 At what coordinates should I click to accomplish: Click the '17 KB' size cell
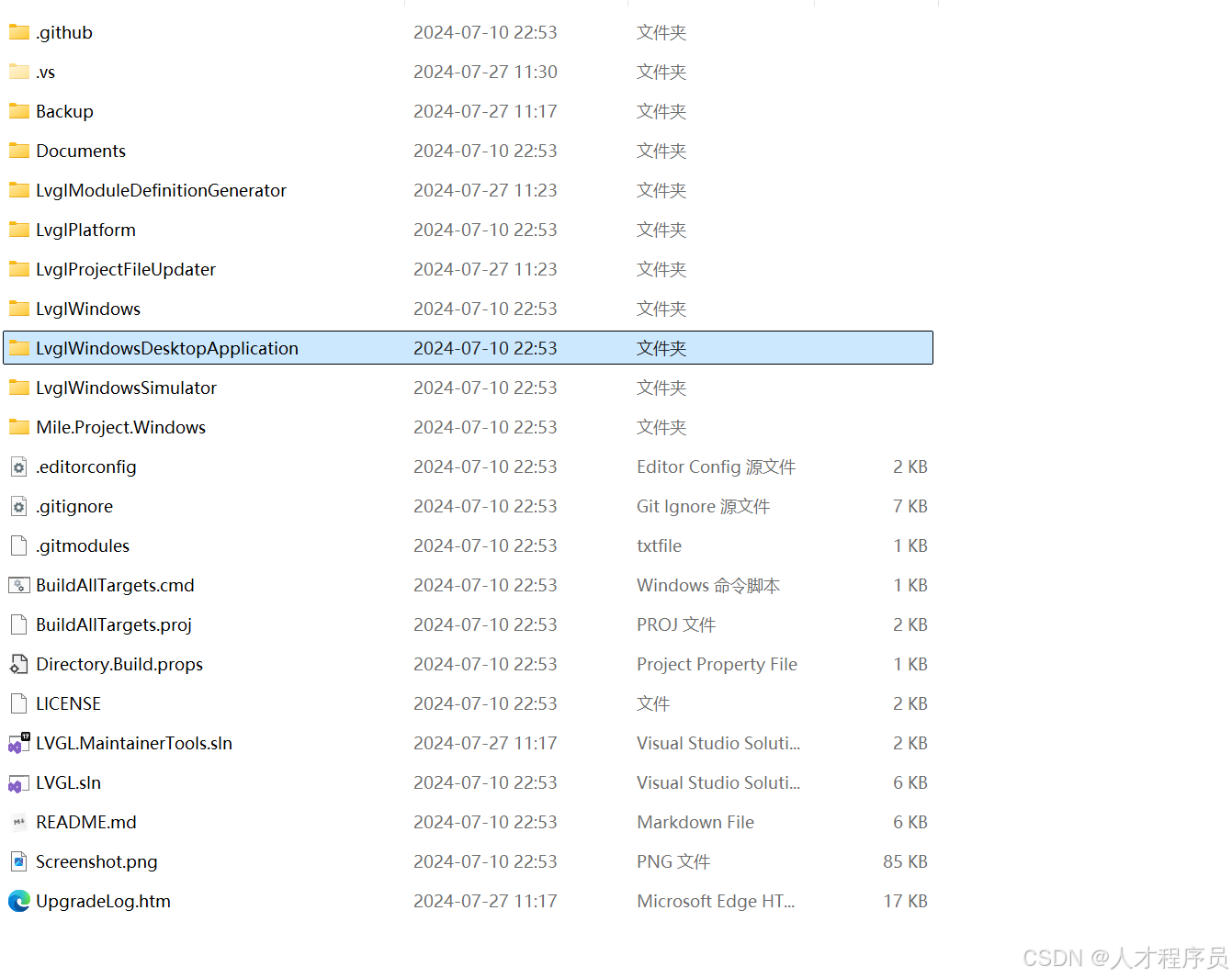(x=905, y=901)
